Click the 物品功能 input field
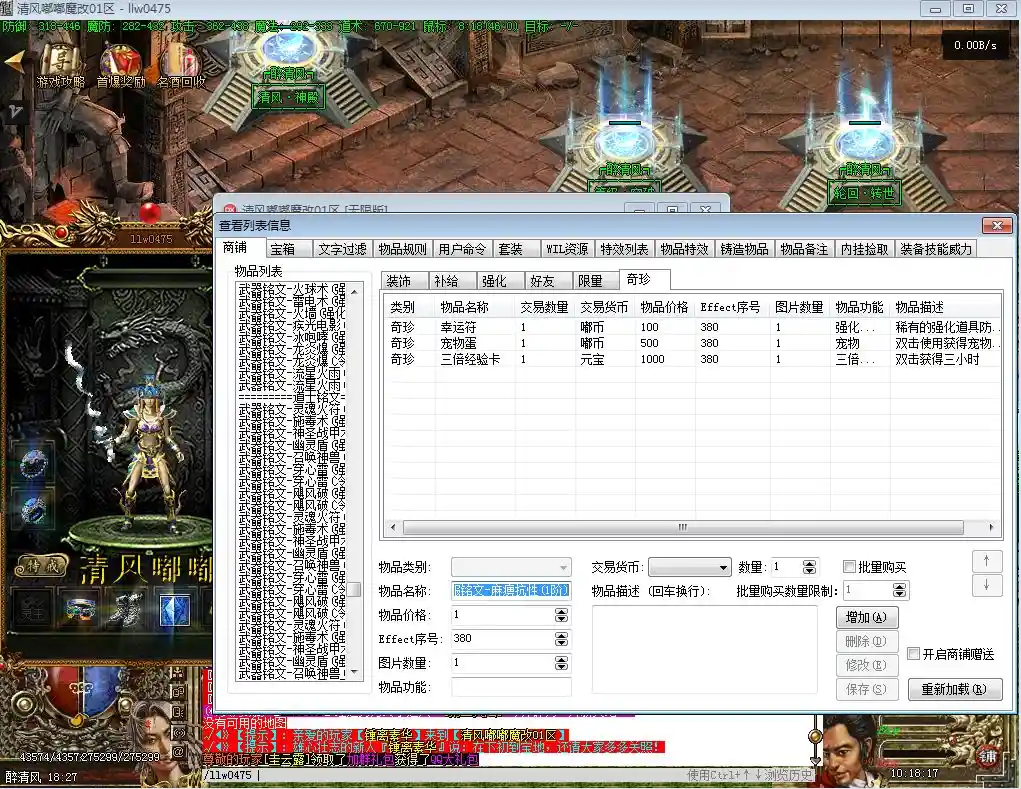Viewport: 1021px width, 789px height. (x=511, y=687)
